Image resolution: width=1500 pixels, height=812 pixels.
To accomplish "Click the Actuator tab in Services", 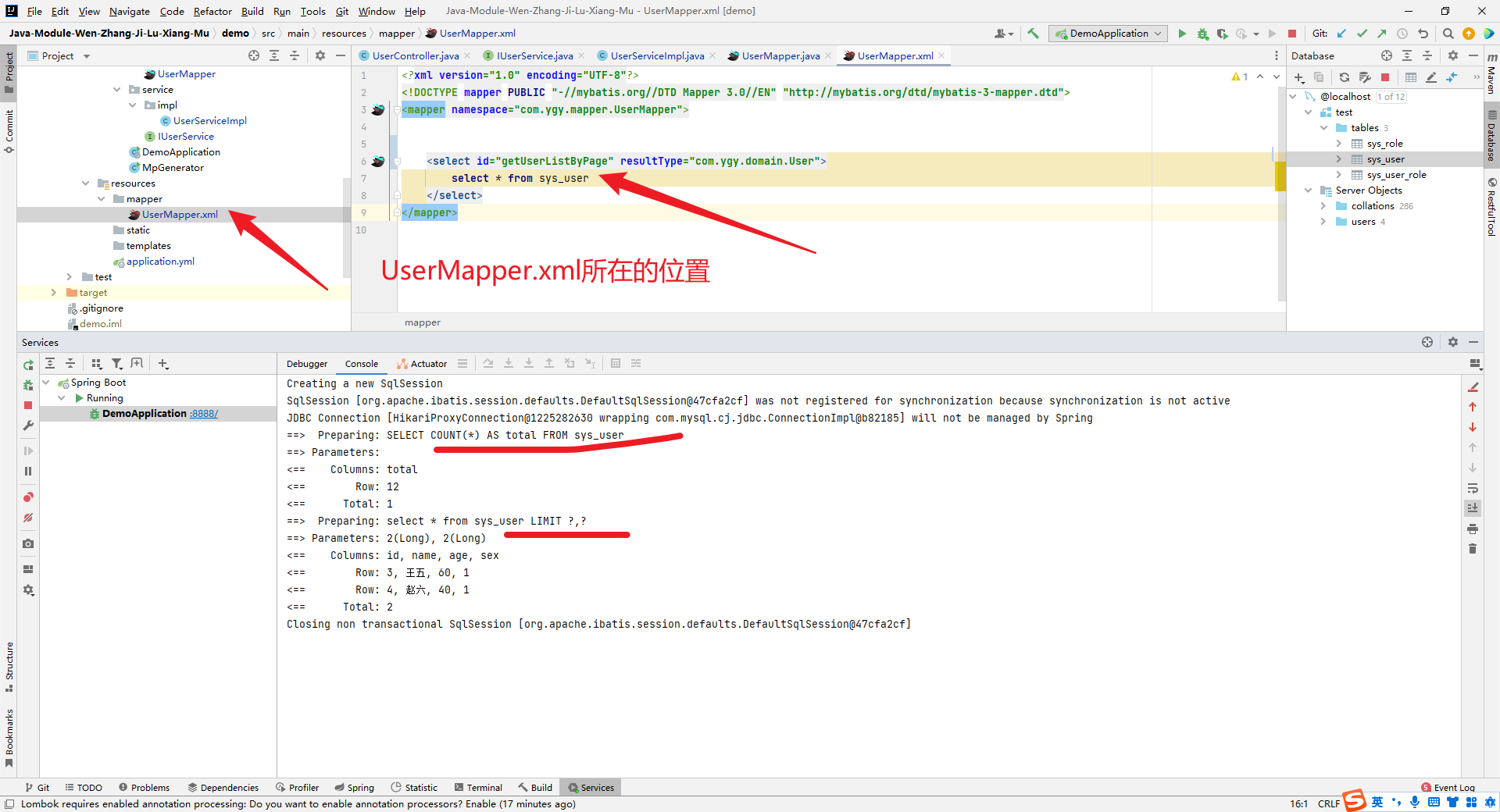I will pos(422,364).
